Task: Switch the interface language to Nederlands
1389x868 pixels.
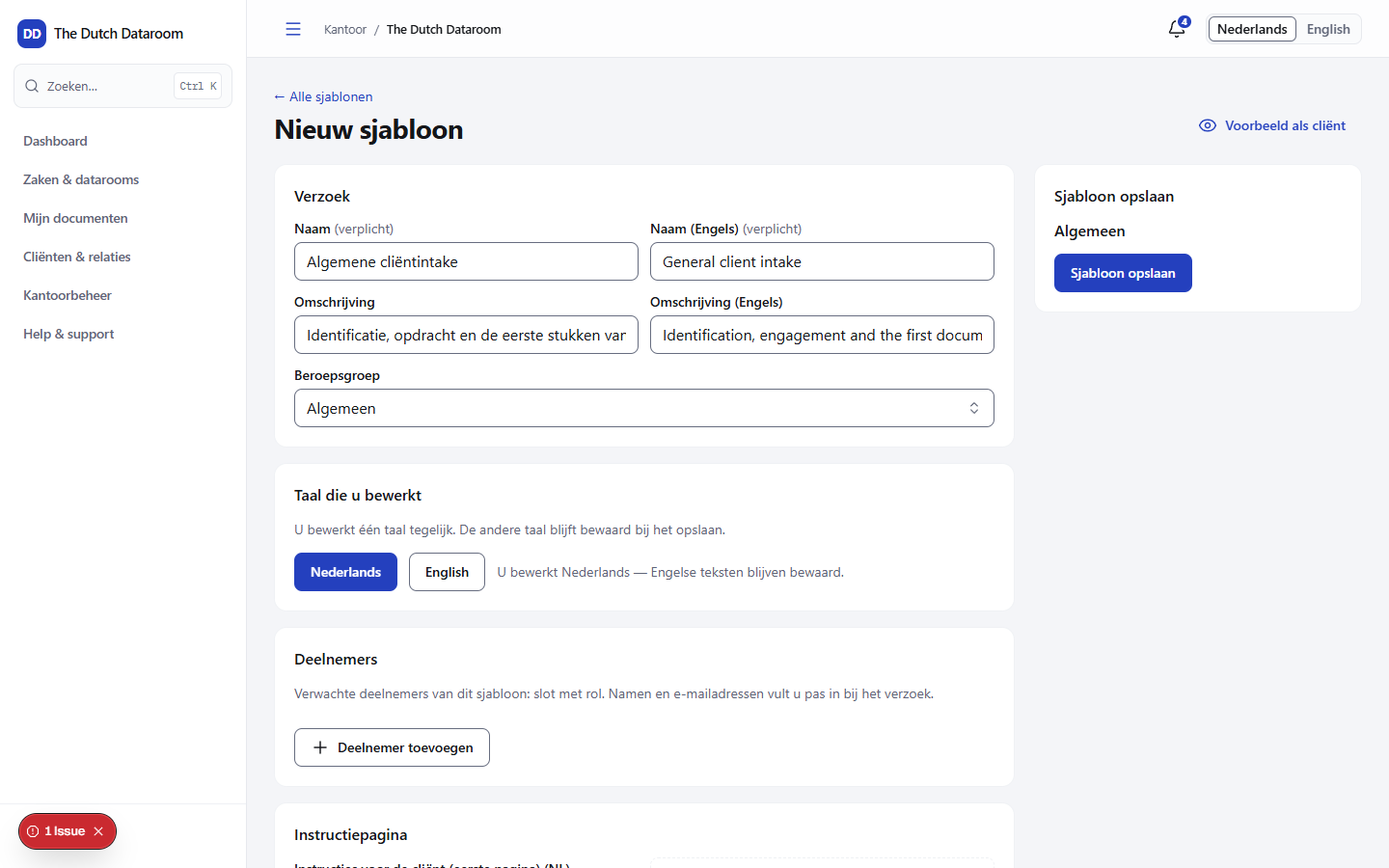Action: (1252, 29)
